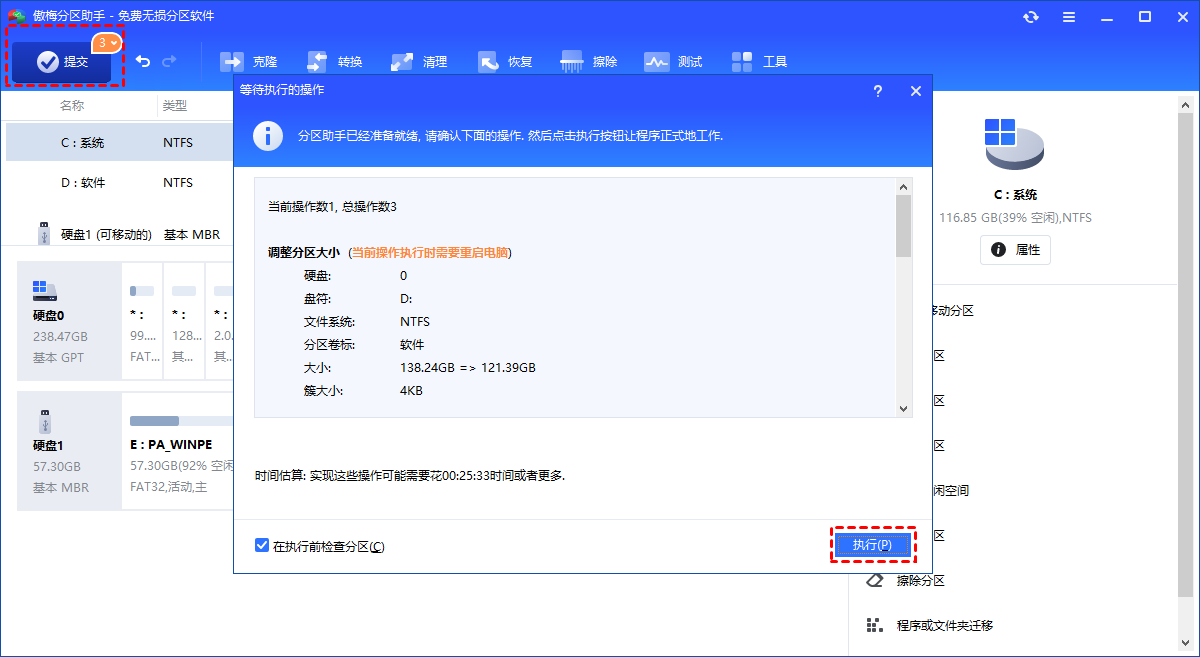Click the undo arrow icon
1200x657 pixels.
(x=143, y=62)
